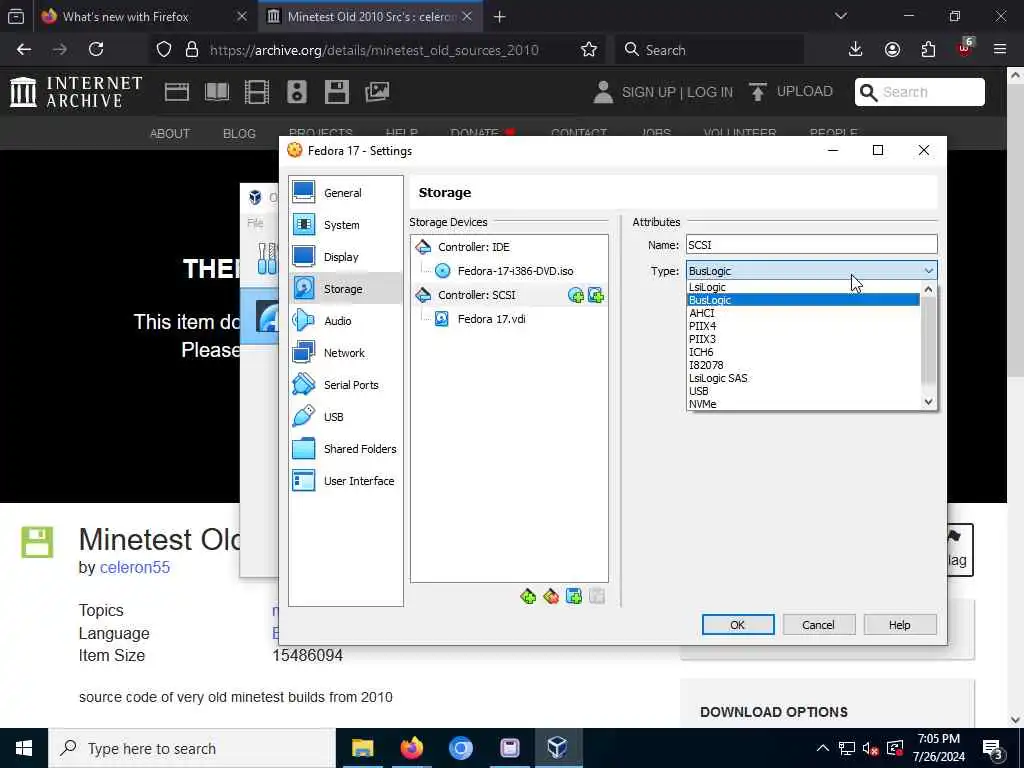
Task: Open the USB settings category
Action: 345,417
